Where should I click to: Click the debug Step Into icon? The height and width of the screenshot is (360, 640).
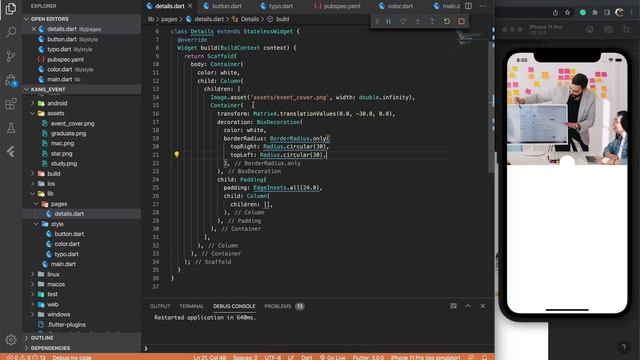point(418,21)
